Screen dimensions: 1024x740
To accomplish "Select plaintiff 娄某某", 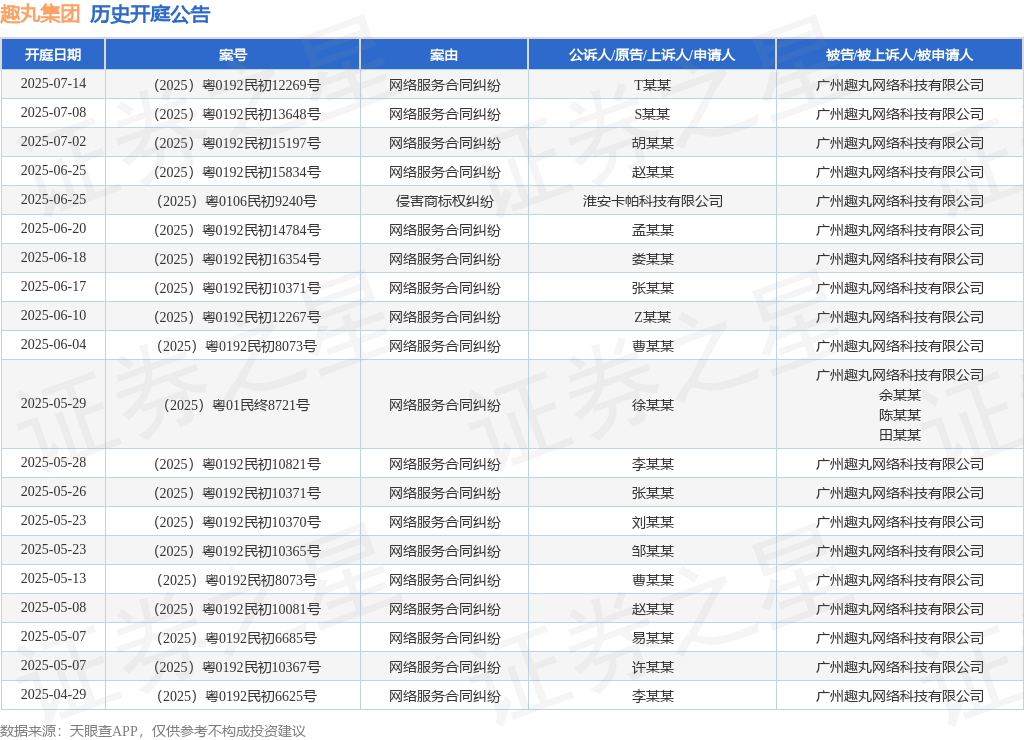I will [652, 259].
